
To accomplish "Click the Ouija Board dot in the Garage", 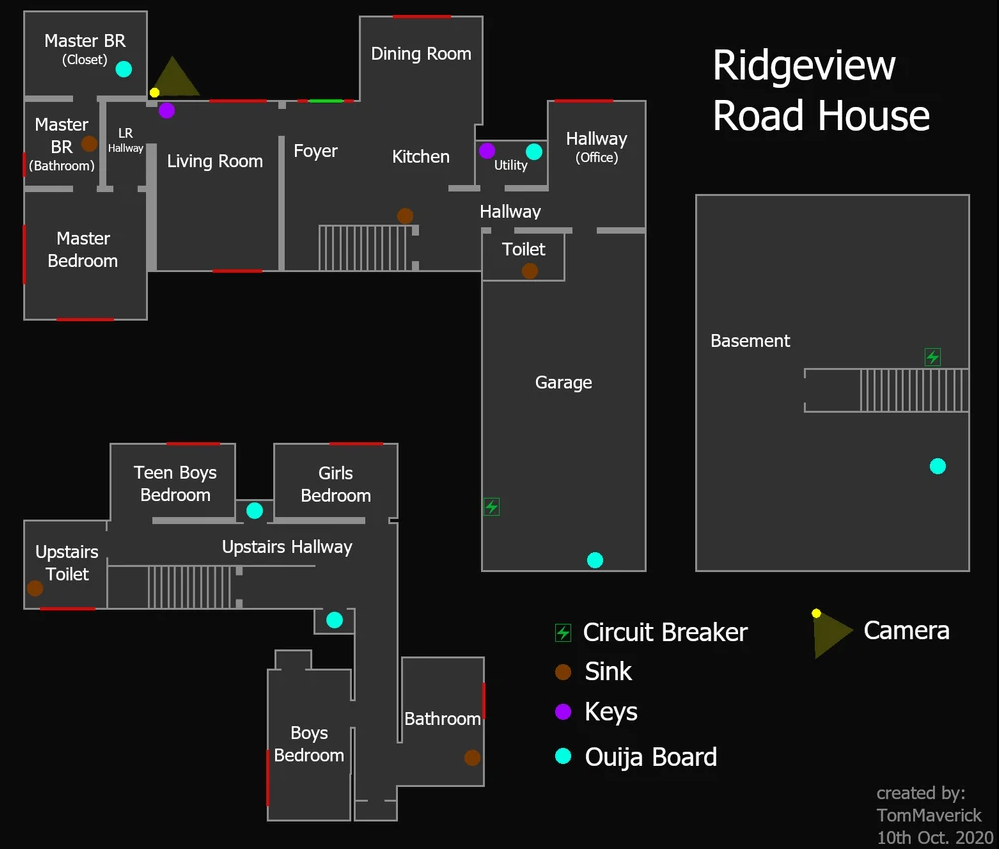I will 594,560.
